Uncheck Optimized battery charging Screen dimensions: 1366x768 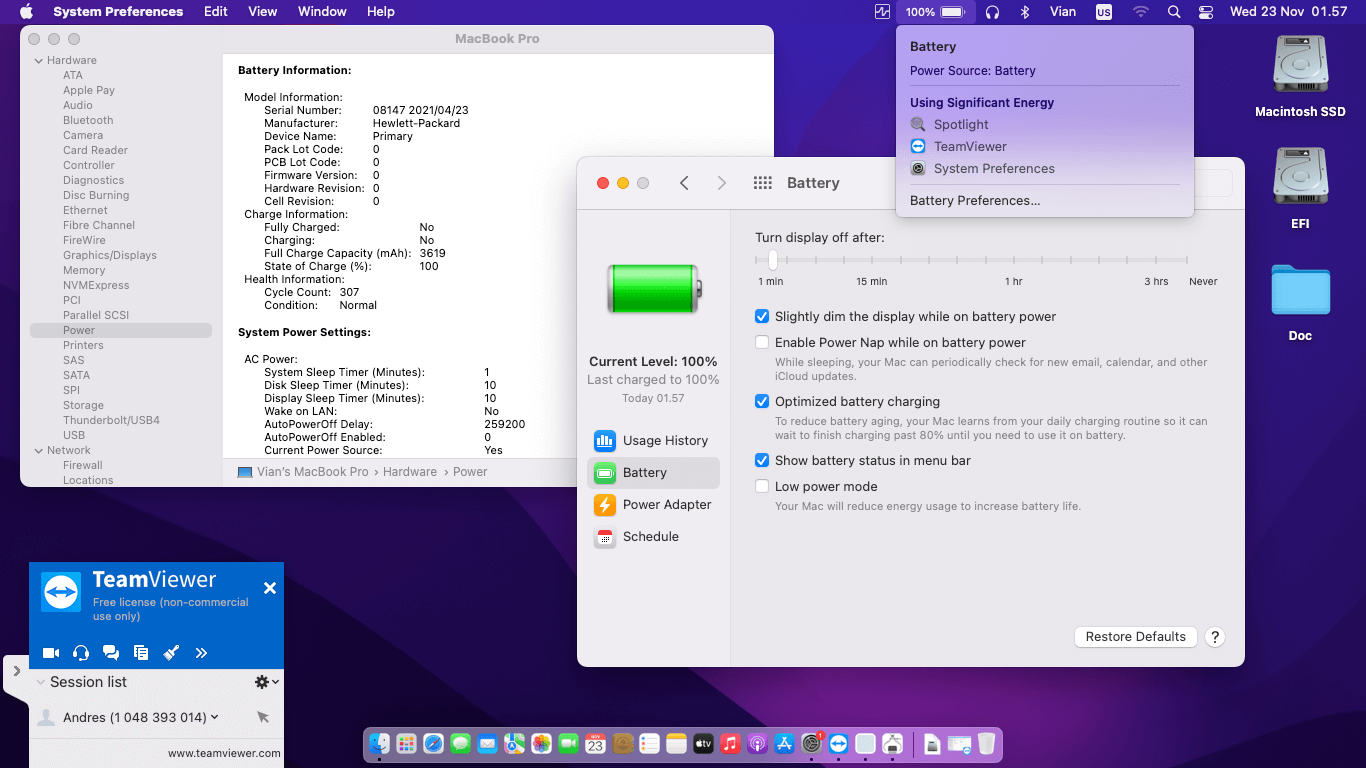[x=762, y=402]
